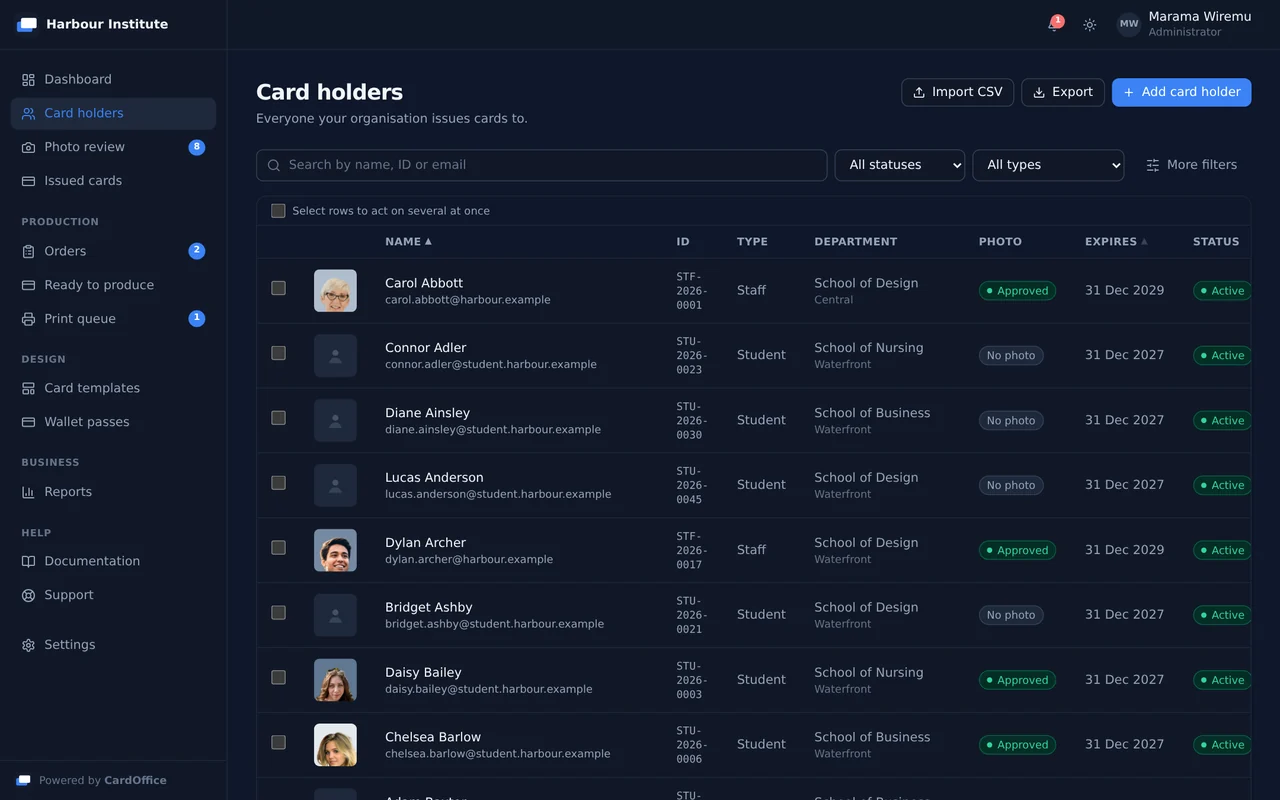Click the Dashboard grid icon
This screenshot has height=800, width=1280.
28,80
